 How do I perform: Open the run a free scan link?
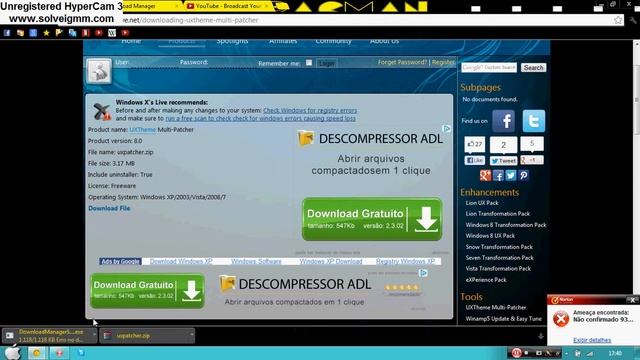(x=260, y=118)
